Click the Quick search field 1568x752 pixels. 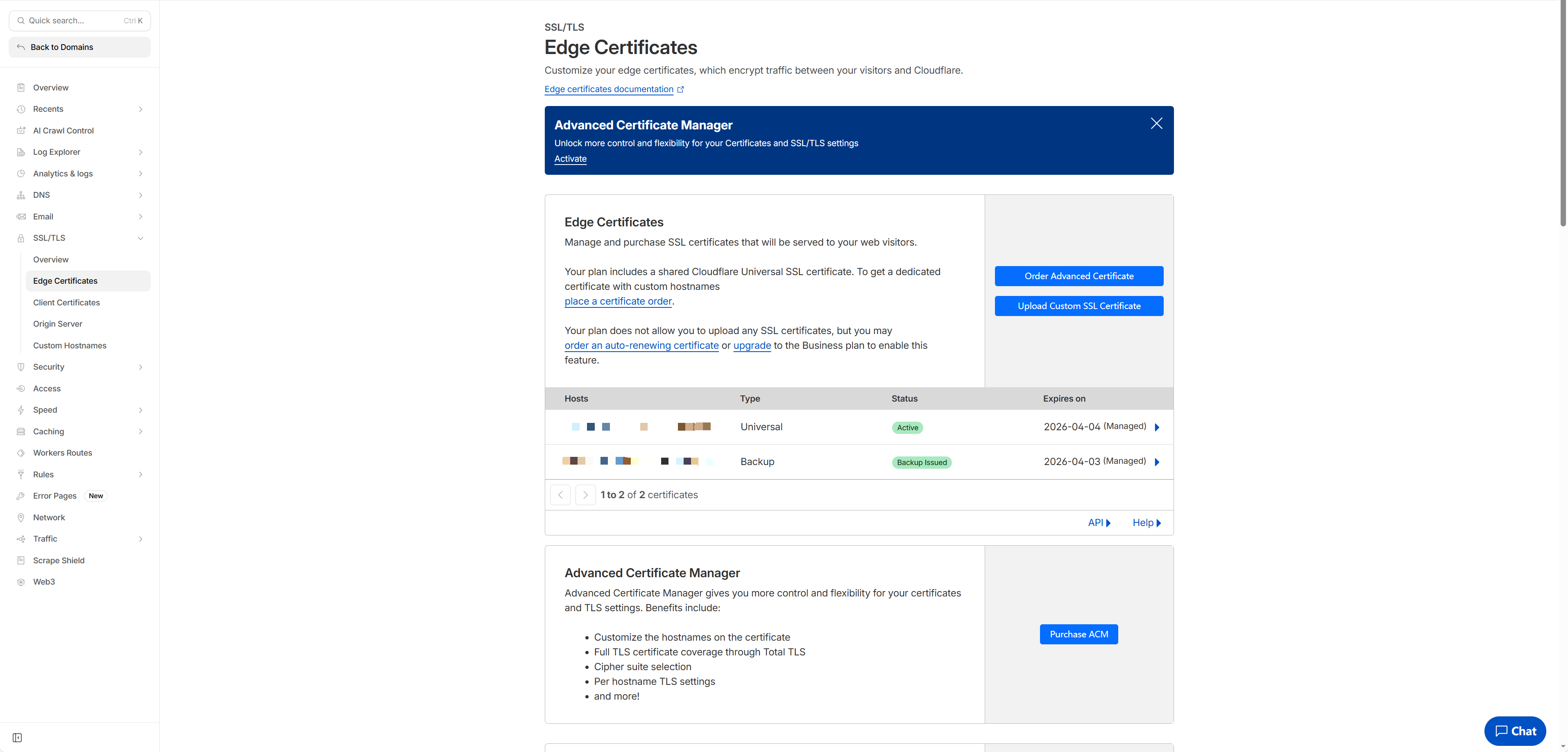[x=73, y=21]
